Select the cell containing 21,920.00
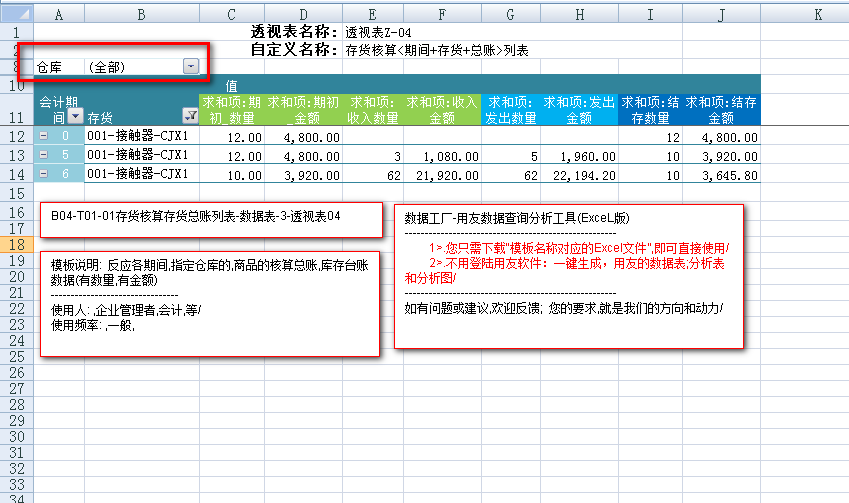The width and height of the screenshot is (849, 503). (x=442, y=174)
